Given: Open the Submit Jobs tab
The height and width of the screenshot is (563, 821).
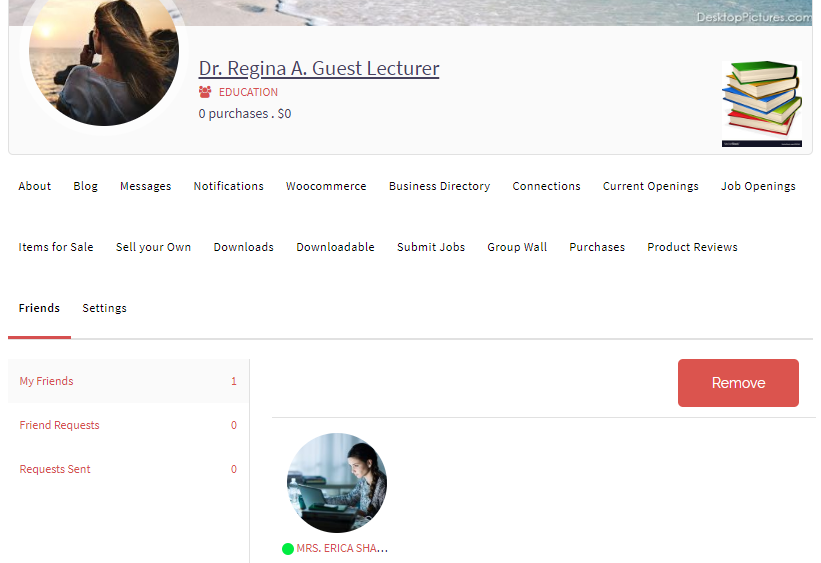Looking at the screenshot, I should tap(431, 247).
